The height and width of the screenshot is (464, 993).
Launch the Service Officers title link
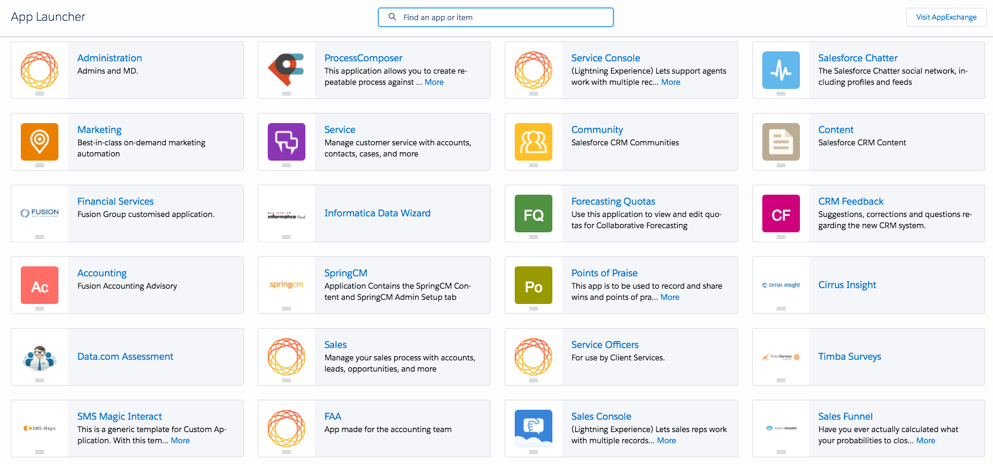tap(605, 345)
